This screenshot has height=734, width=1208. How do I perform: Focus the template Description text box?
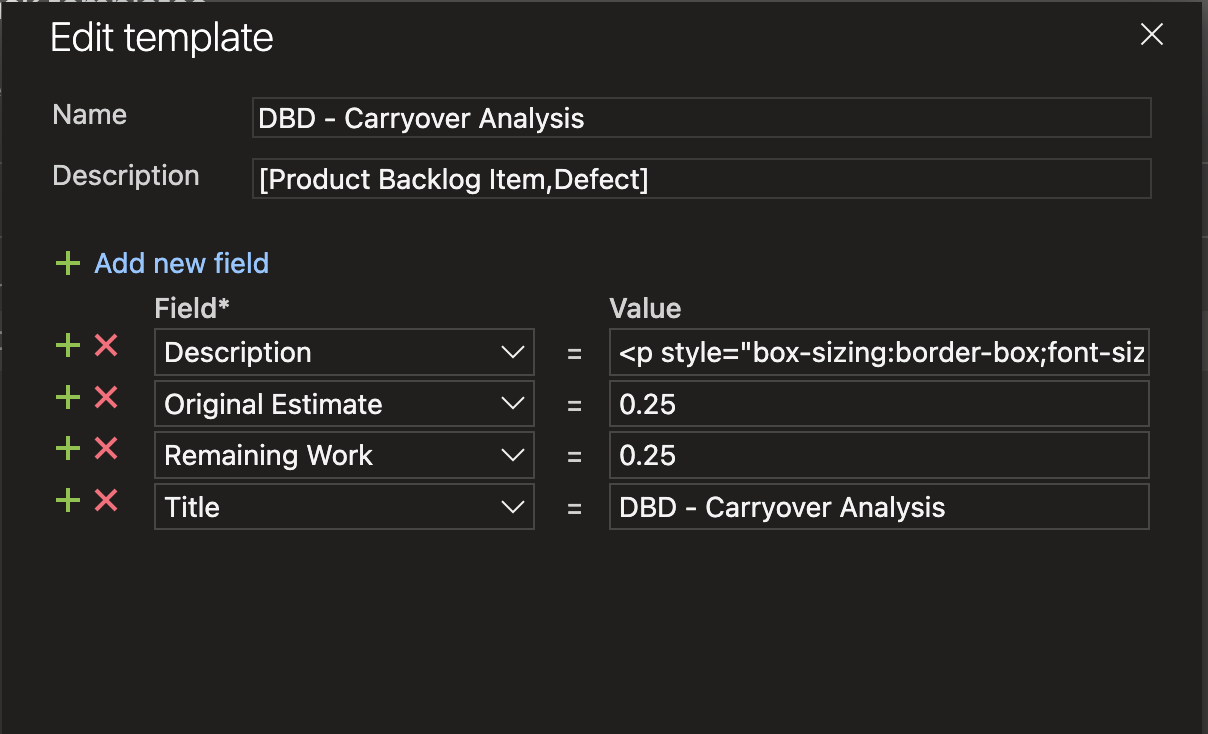click(x=701, y=179)
